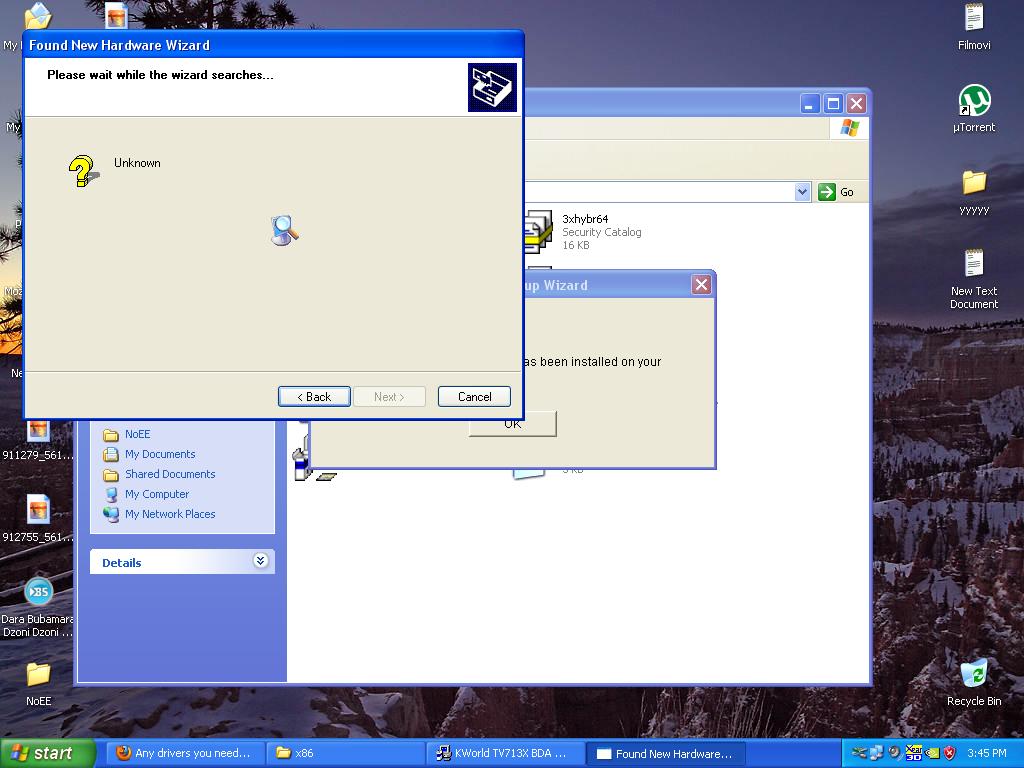Click the Go button in Explorer

click(x=837, y=192)
